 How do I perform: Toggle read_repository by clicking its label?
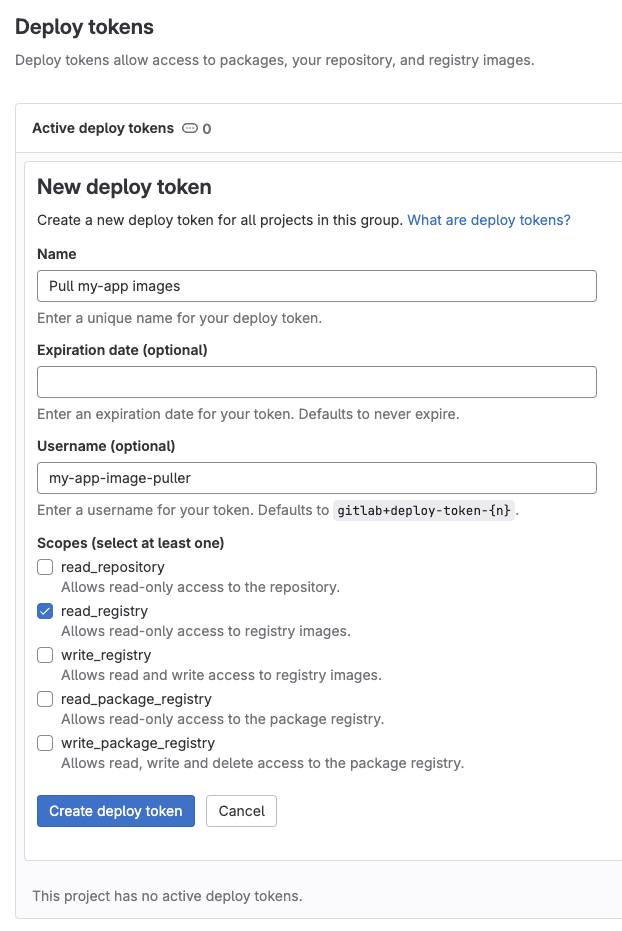112,566
